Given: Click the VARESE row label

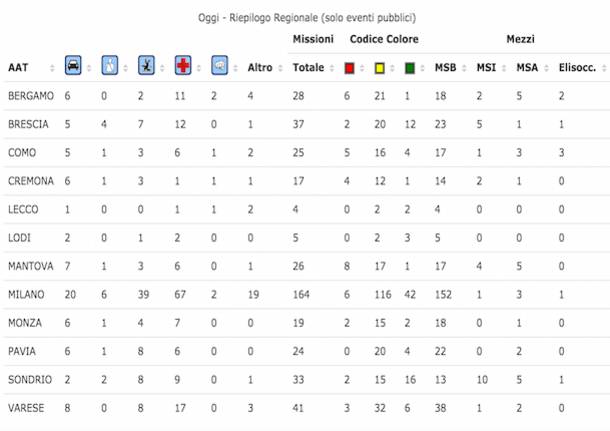Looking at the screenshot, I should tap(26, 408).
